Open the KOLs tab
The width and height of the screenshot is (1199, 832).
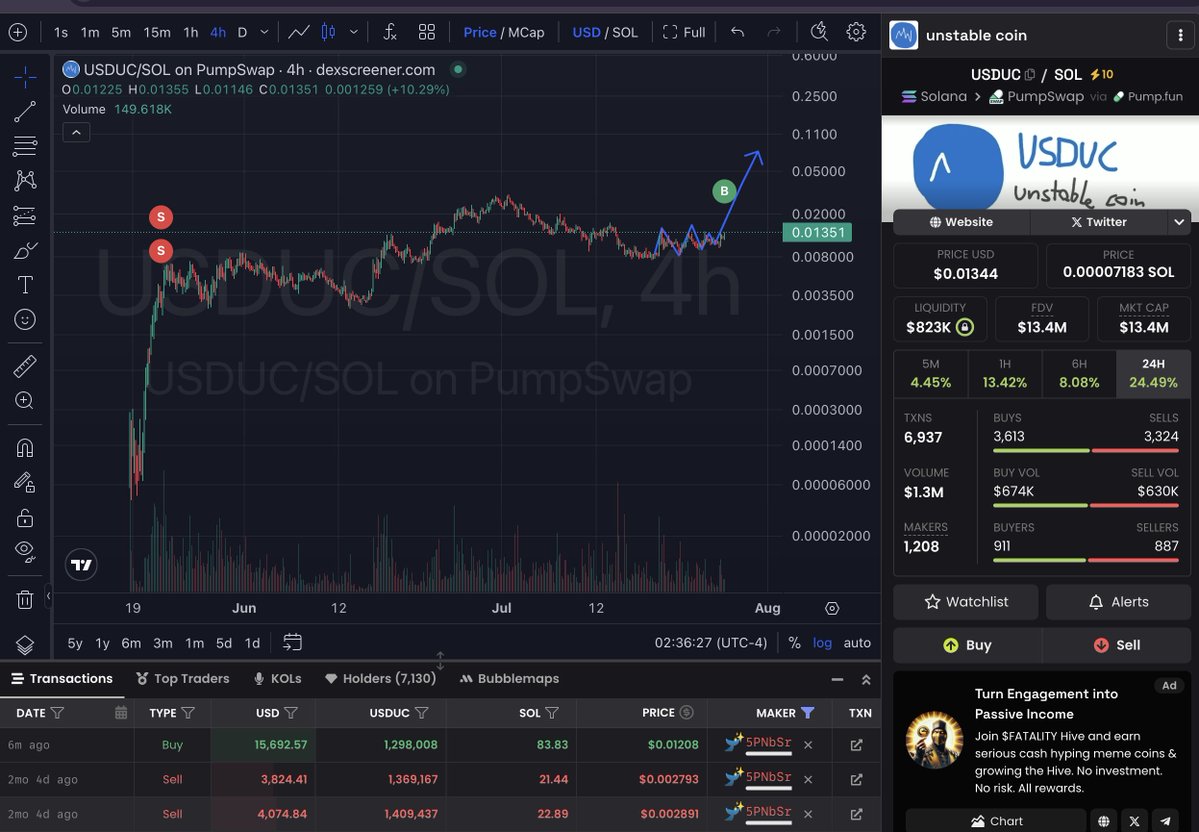(278, 678)
